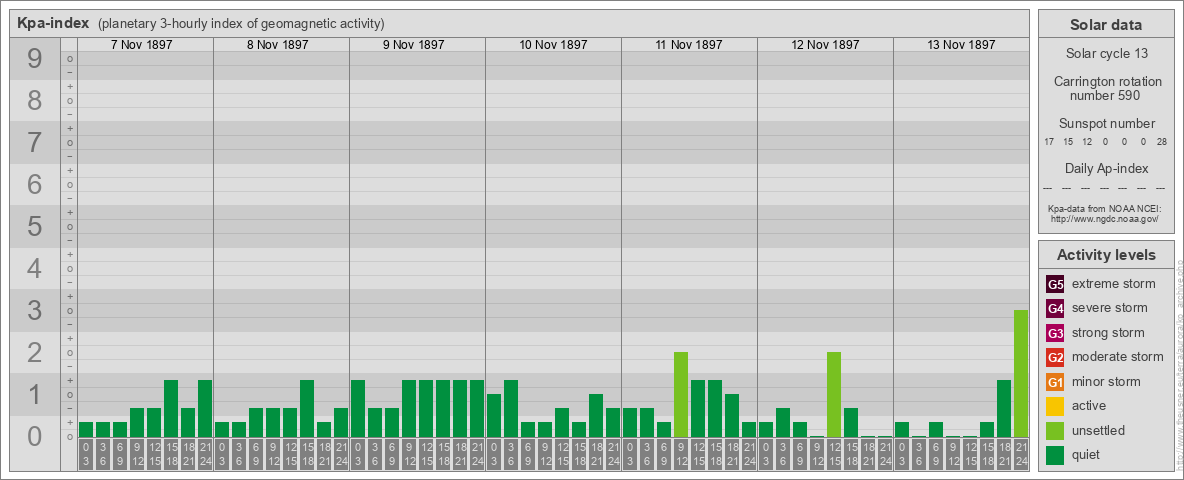The height and width of the screenshot is (480, 1184).
Task: Select the dark green quiet level swatch
Action: tap(1056, 454)
